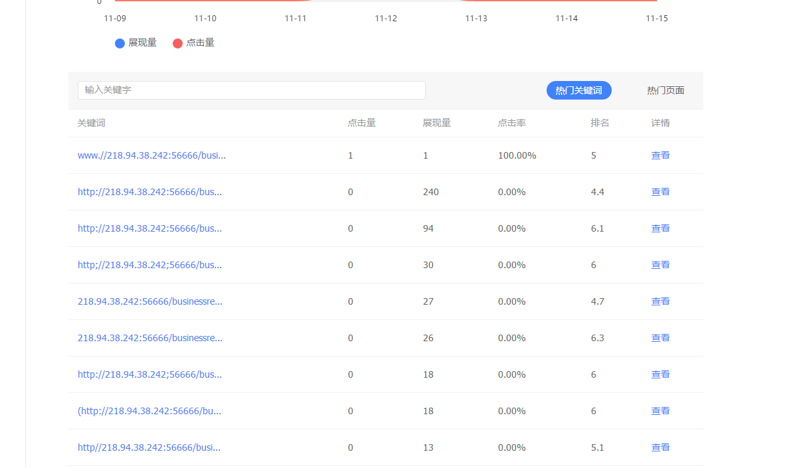
Task: Click the 输入关键字 search input field
Action: (252, 90)
